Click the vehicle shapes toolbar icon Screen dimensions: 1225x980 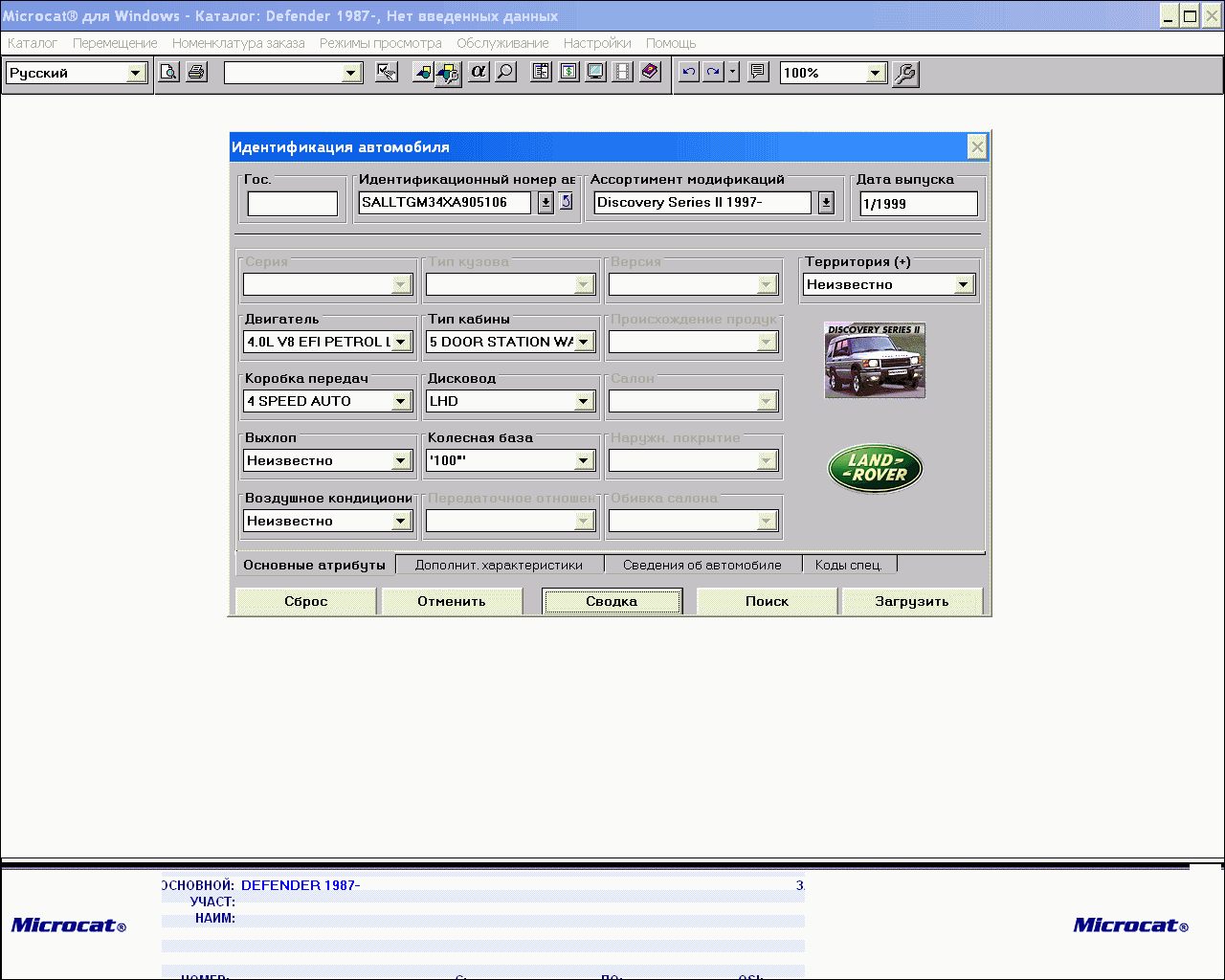422,73
